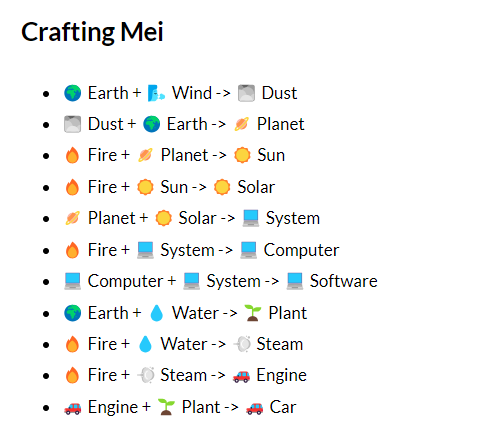The height and width of the screenshot is (424, 502).
Task: Click the word Solar in Fire + Sun recipe
Action: click(x=256, y=187)
